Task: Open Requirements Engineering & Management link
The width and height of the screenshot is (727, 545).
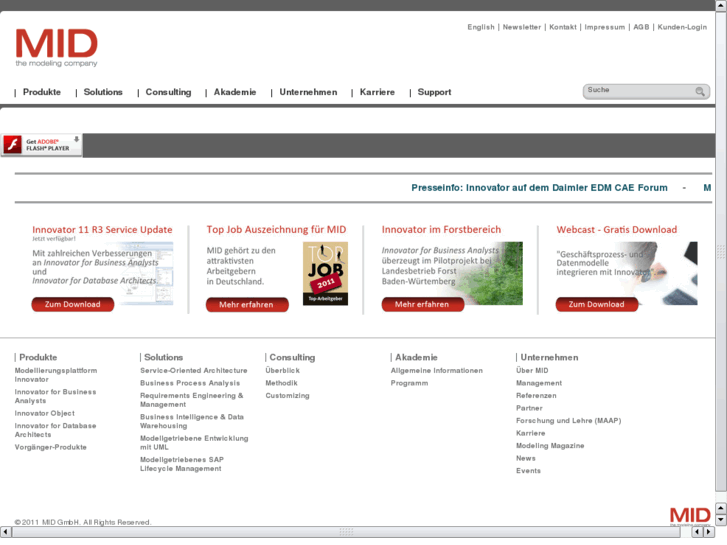Action: click(191, 400)
